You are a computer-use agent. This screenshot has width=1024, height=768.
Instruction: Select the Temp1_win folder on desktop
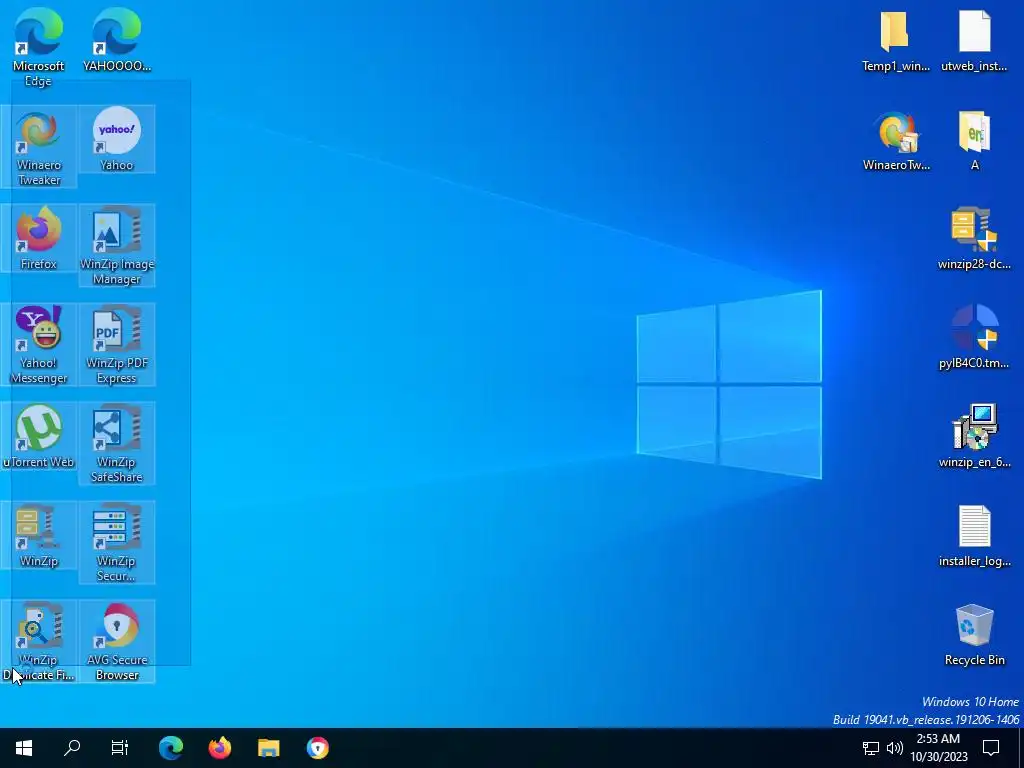pyautogui.click(x=895, y=40)
